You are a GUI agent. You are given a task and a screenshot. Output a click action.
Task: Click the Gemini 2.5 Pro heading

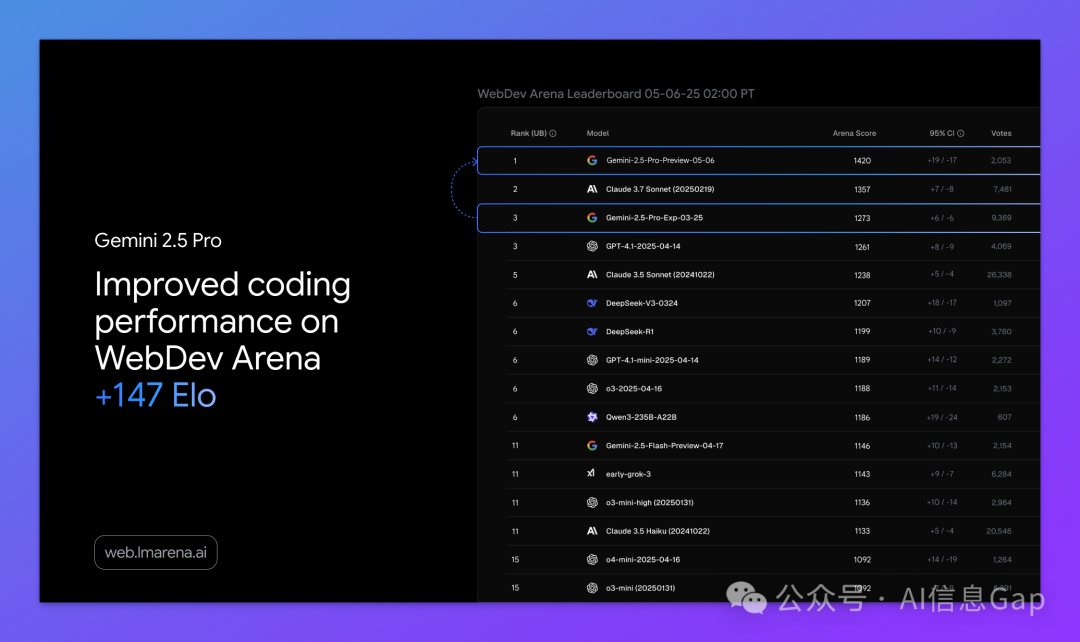coord(158,240)
